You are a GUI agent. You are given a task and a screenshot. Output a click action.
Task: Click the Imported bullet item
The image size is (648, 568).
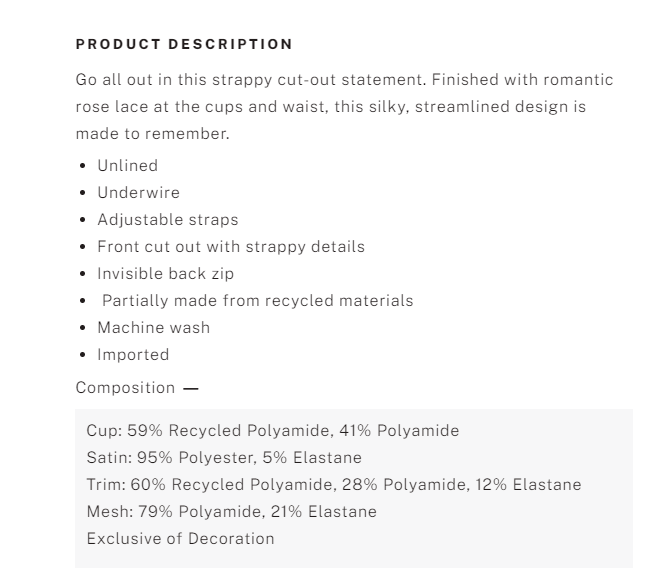click(133, 355)
